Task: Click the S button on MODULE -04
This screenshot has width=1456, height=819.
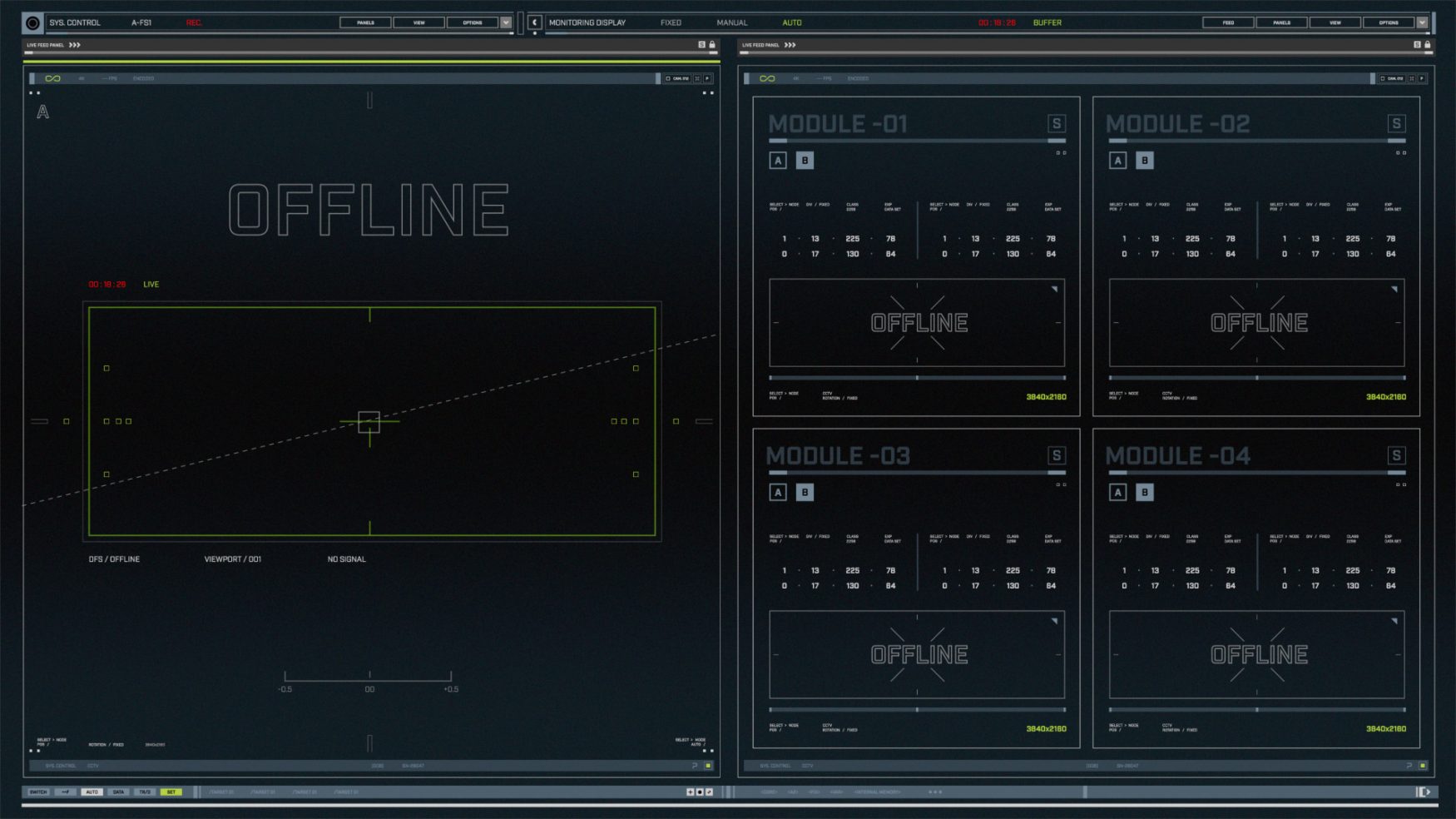Action: pos(1396,455)
